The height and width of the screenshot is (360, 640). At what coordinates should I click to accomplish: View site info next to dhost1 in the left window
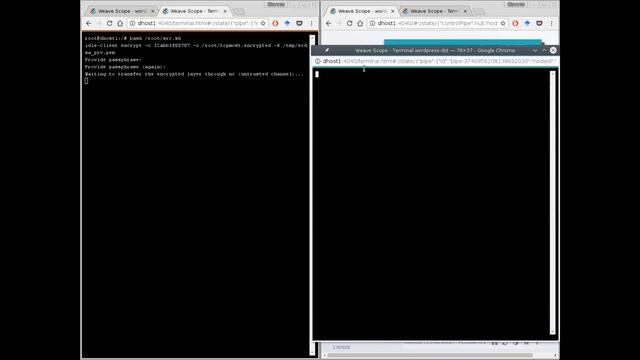point(132,24)
